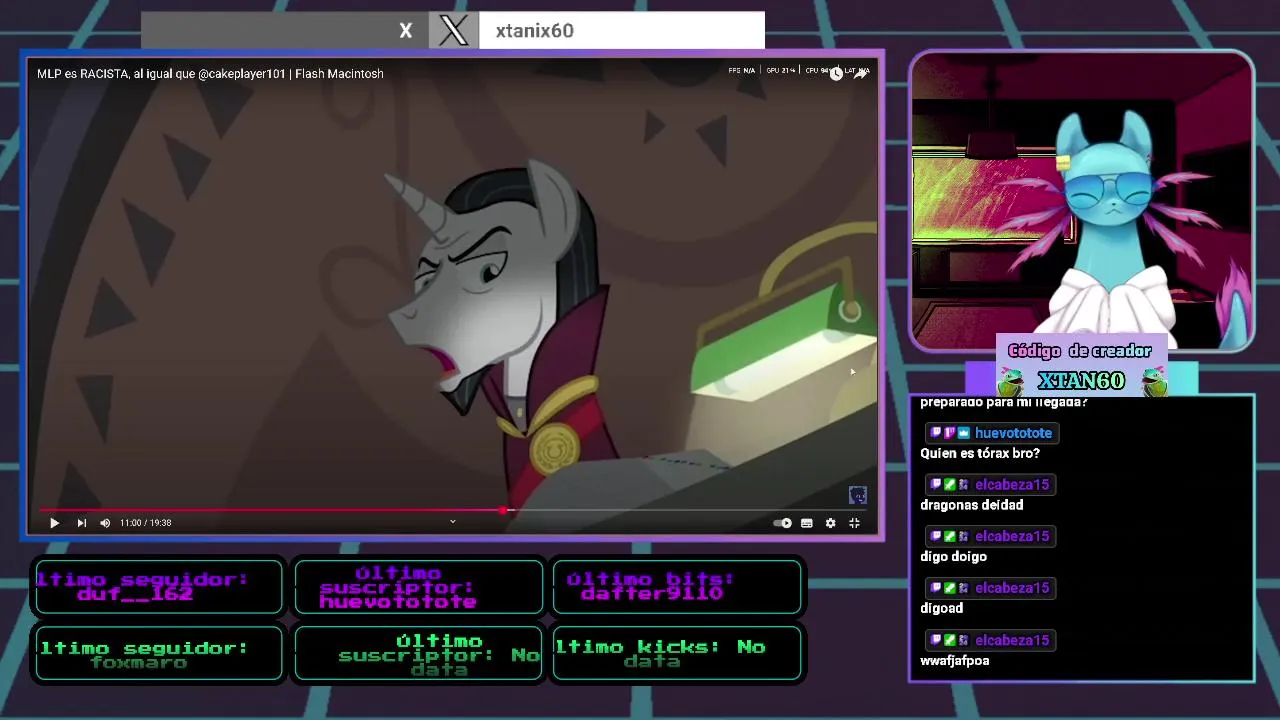Viewport: 1280px width, 720px height.
Task: Click latest follower name duf__162
Action: [x=135, y=594]
